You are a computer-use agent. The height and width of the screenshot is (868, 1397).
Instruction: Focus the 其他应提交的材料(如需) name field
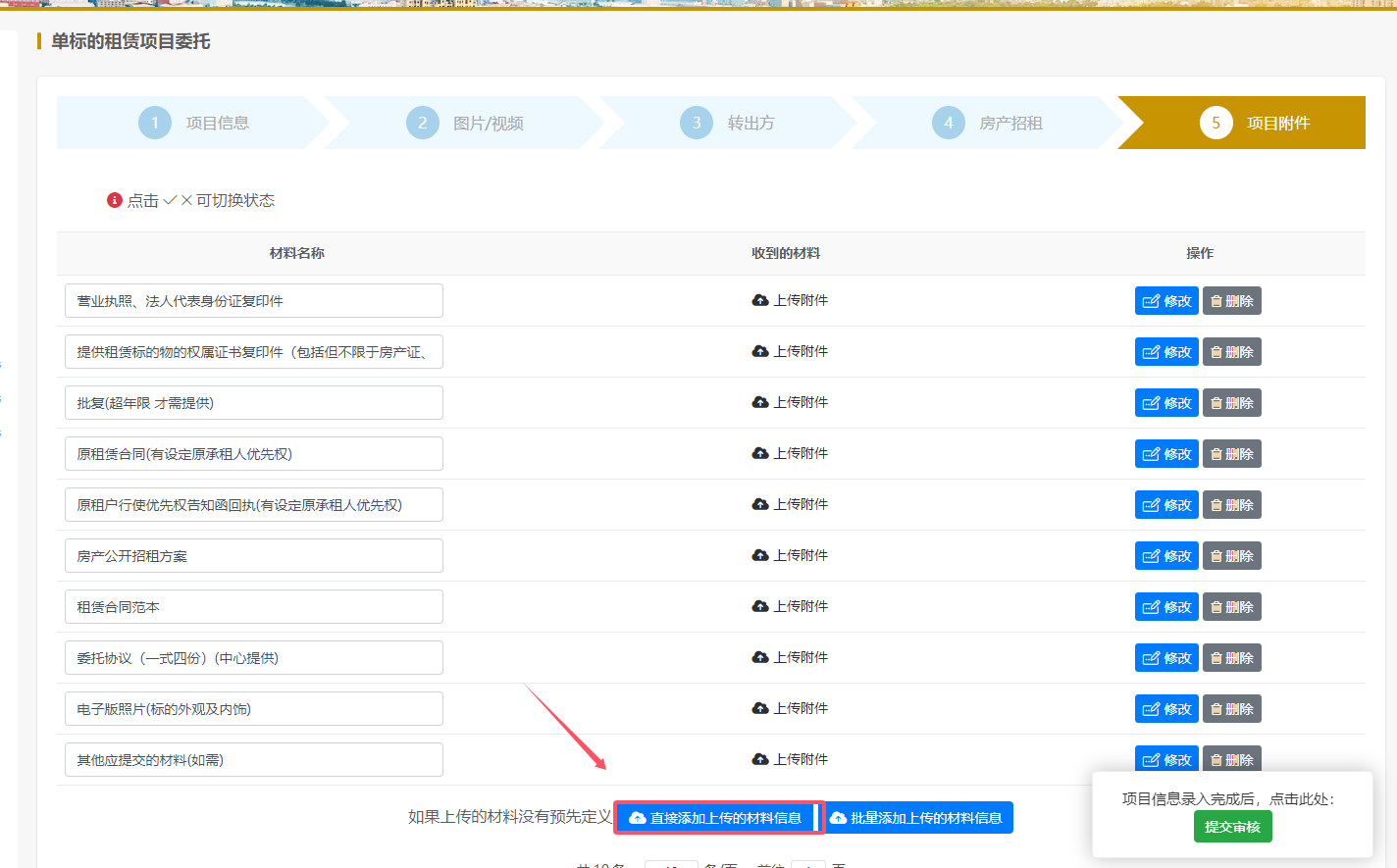click(x=254, y=760)
